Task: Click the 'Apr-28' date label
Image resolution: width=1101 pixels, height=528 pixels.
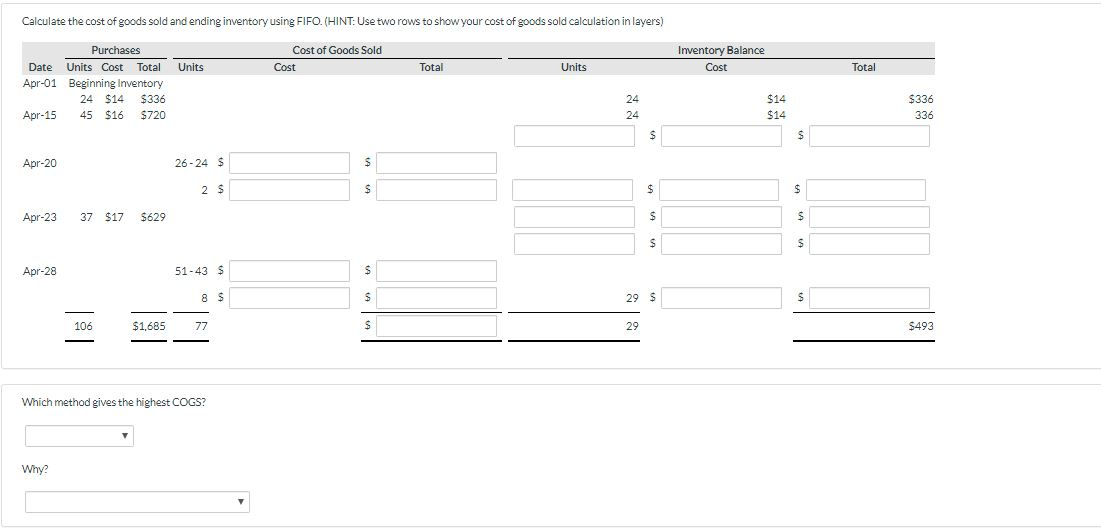Action: pos(40,271)
